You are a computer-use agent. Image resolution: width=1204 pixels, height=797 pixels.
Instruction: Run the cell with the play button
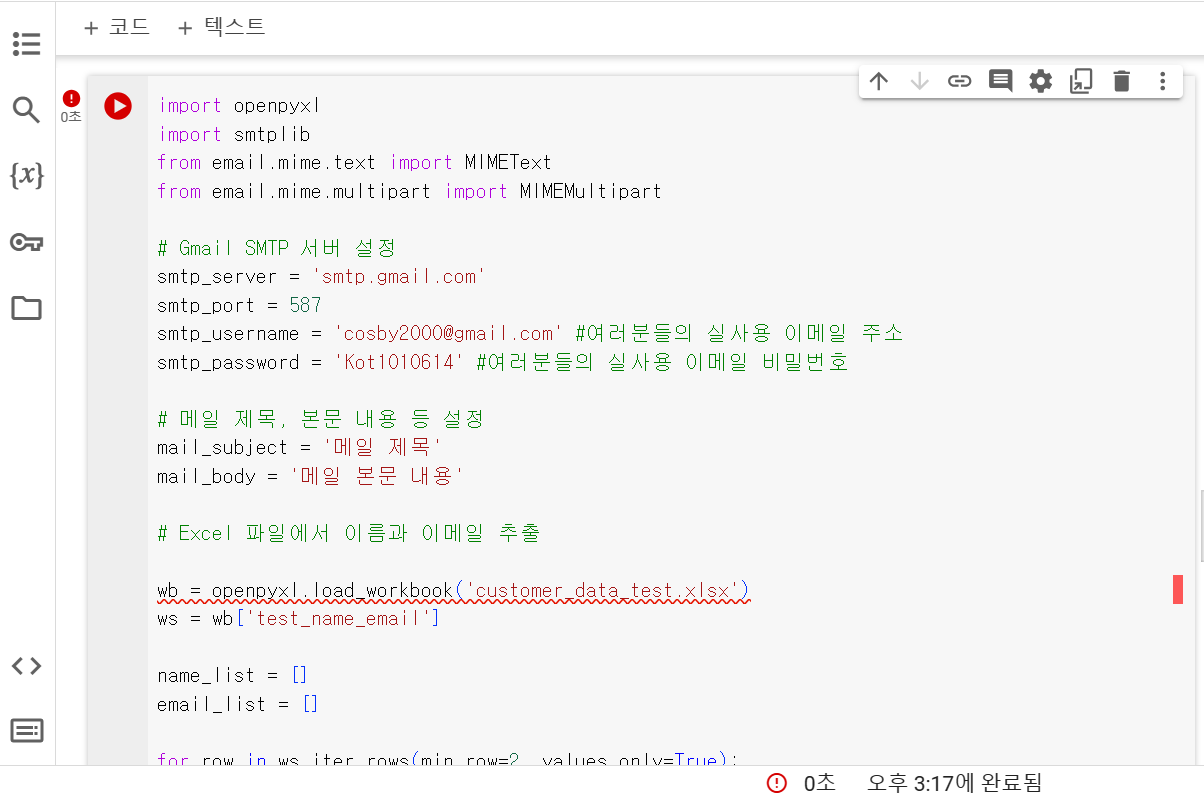118,105
